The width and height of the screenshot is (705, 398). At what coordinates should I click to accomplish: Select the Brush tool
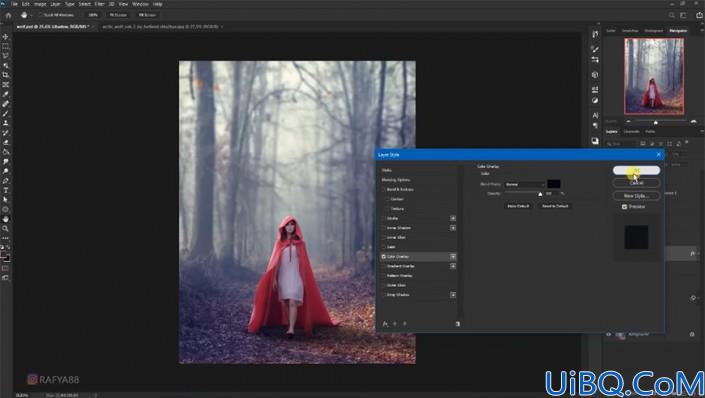pyautogui.click(x=5, y=113)
